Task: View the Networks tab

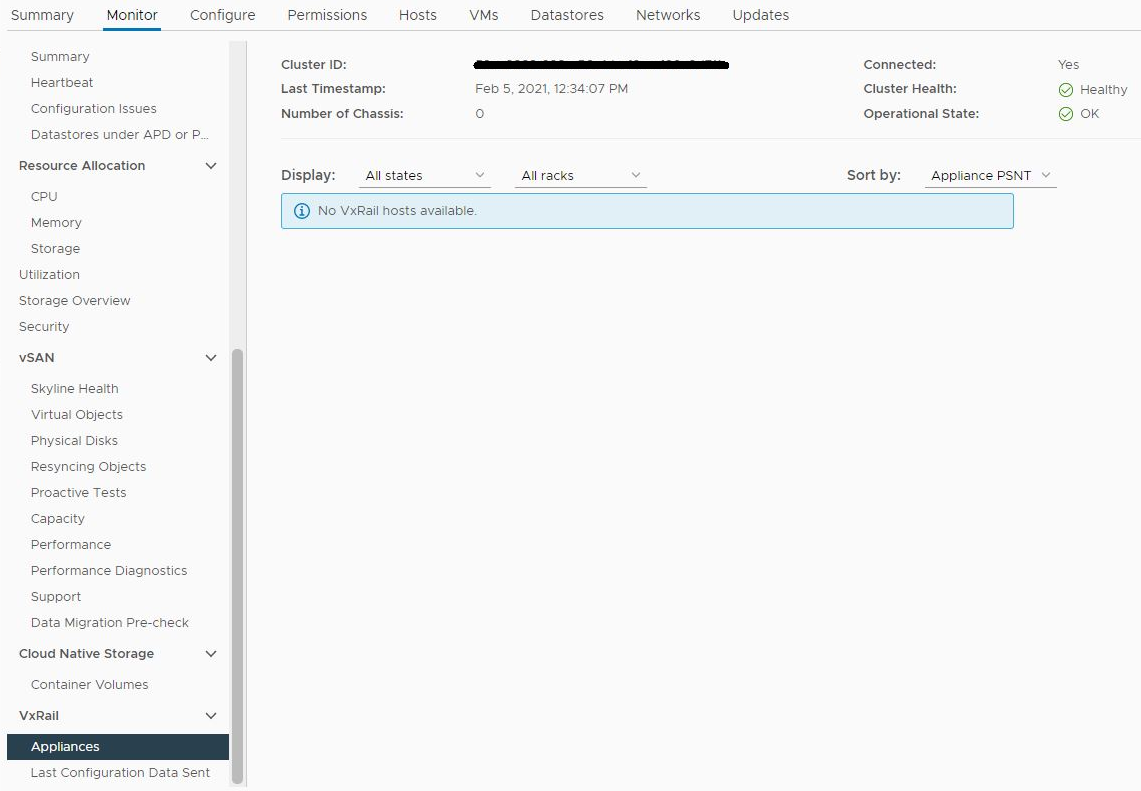Action: click(x=668, y=15)
